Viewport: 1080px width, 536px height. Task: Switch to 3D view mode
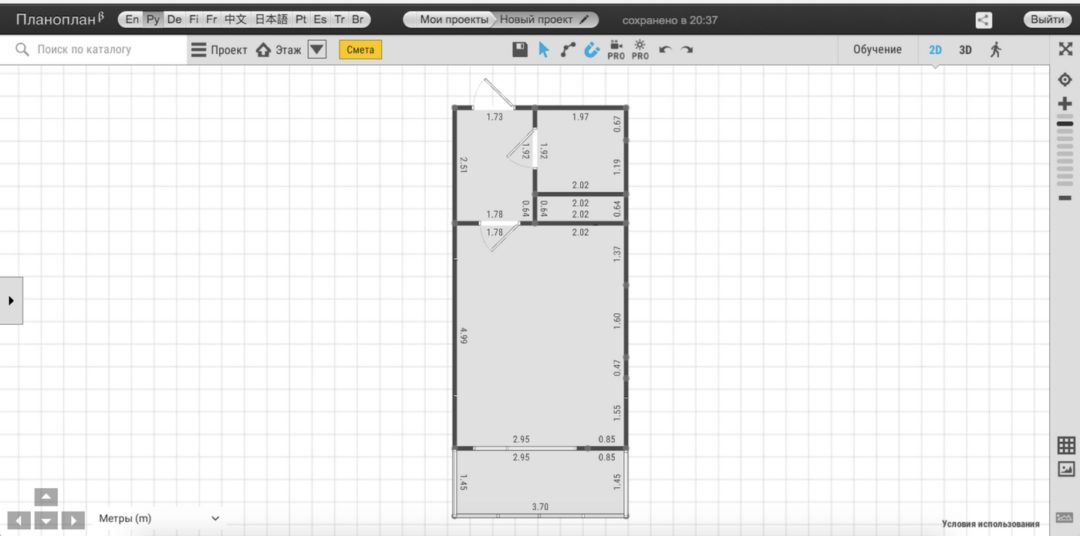tap(965, 49)
